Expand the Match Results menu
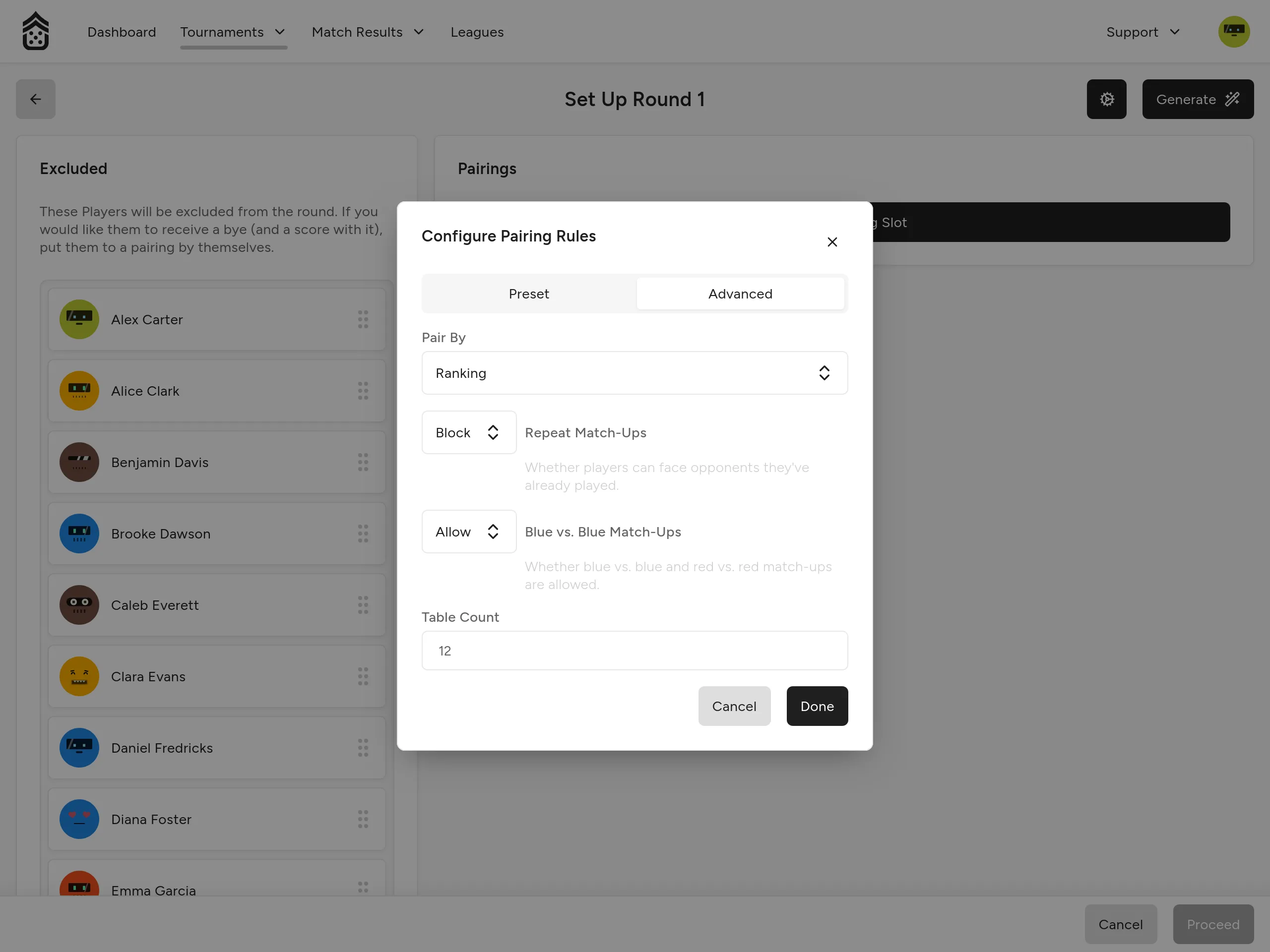The width and height of the screenshot is (1270, 952). 368,32
